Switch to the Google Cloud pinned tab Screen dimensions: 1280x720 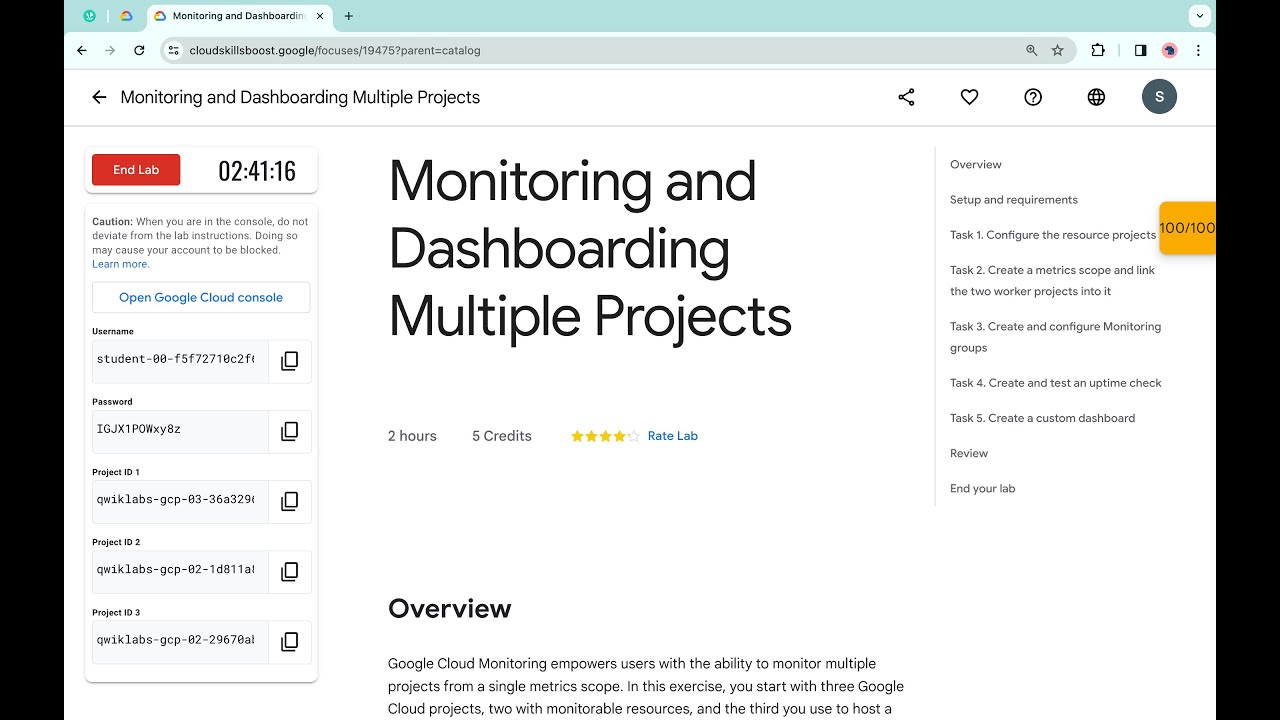(126, 16)
